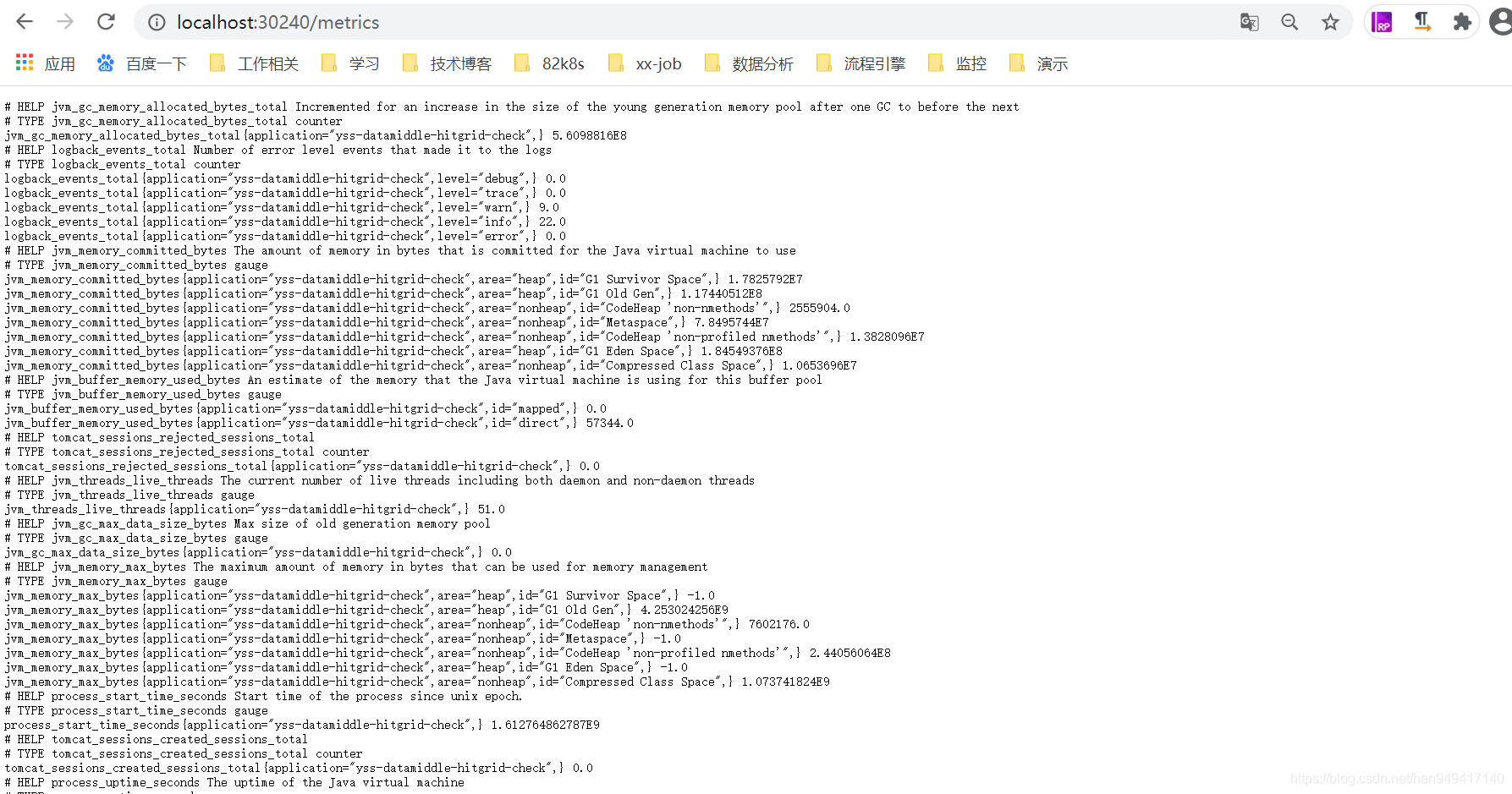
Task: Go forward to the next page
Action: [x=65, y=22]
